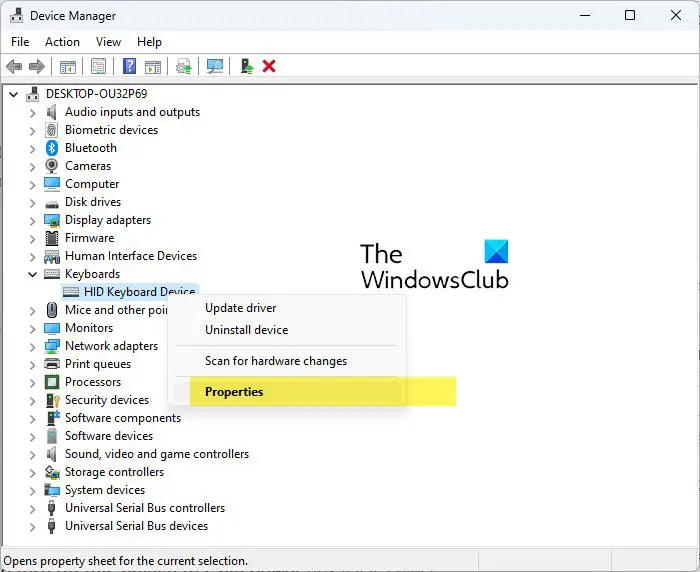Expand the System devices node
The height and width of the screenshot is (572, 700).
point(32,491)
